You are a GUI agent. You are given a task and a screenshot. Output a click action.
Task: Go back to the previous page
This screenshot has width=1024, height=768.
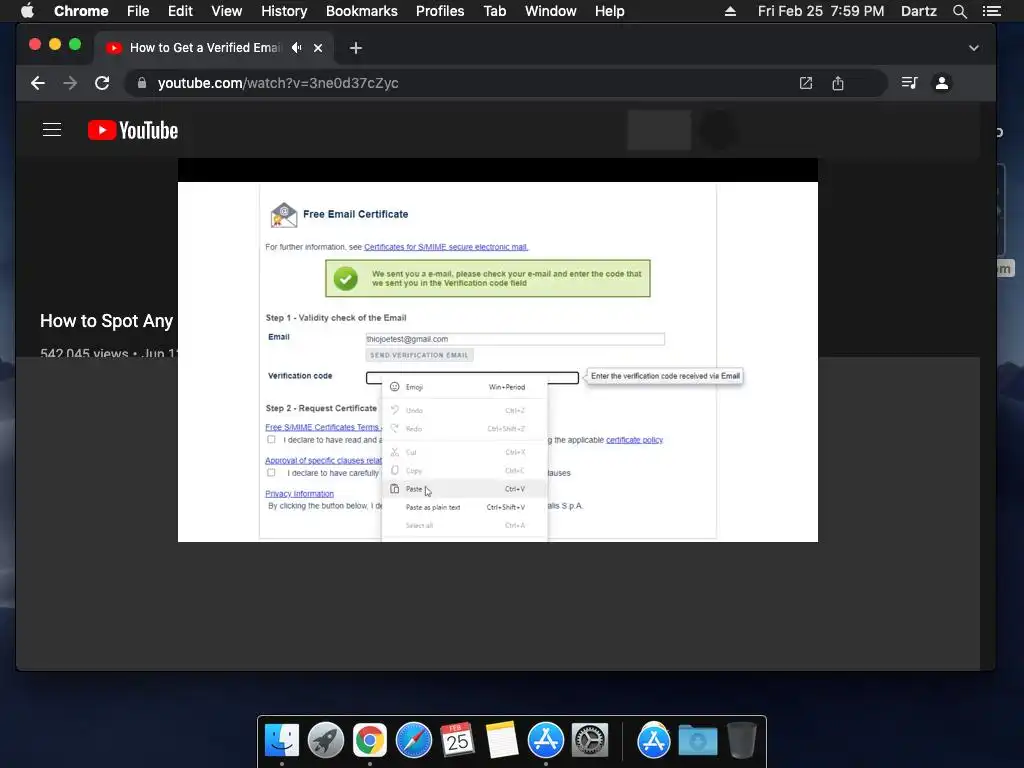(38, 83)
